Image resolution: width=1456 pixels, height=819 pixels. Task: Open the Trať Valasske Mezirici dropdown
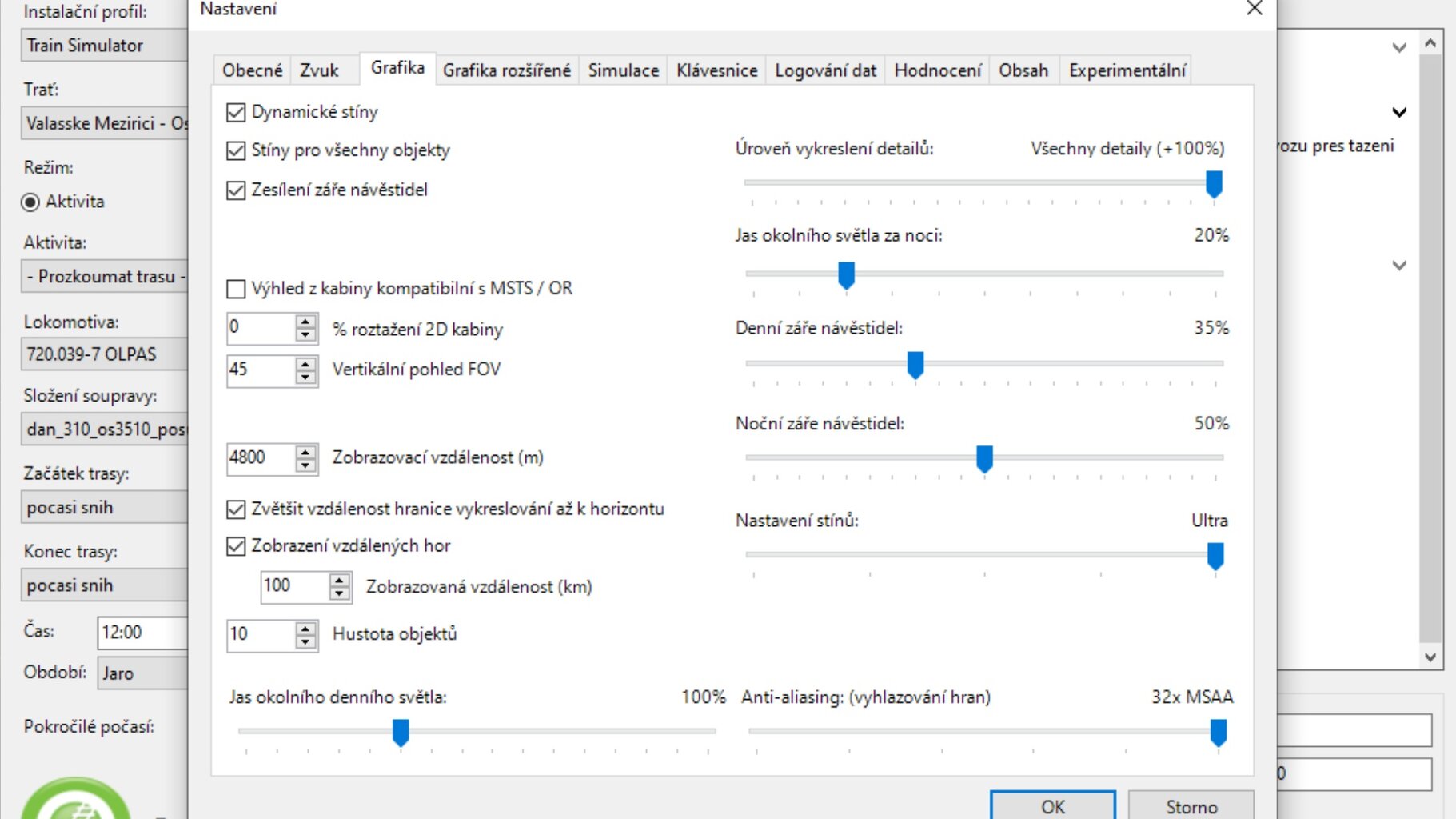point(104,123)
